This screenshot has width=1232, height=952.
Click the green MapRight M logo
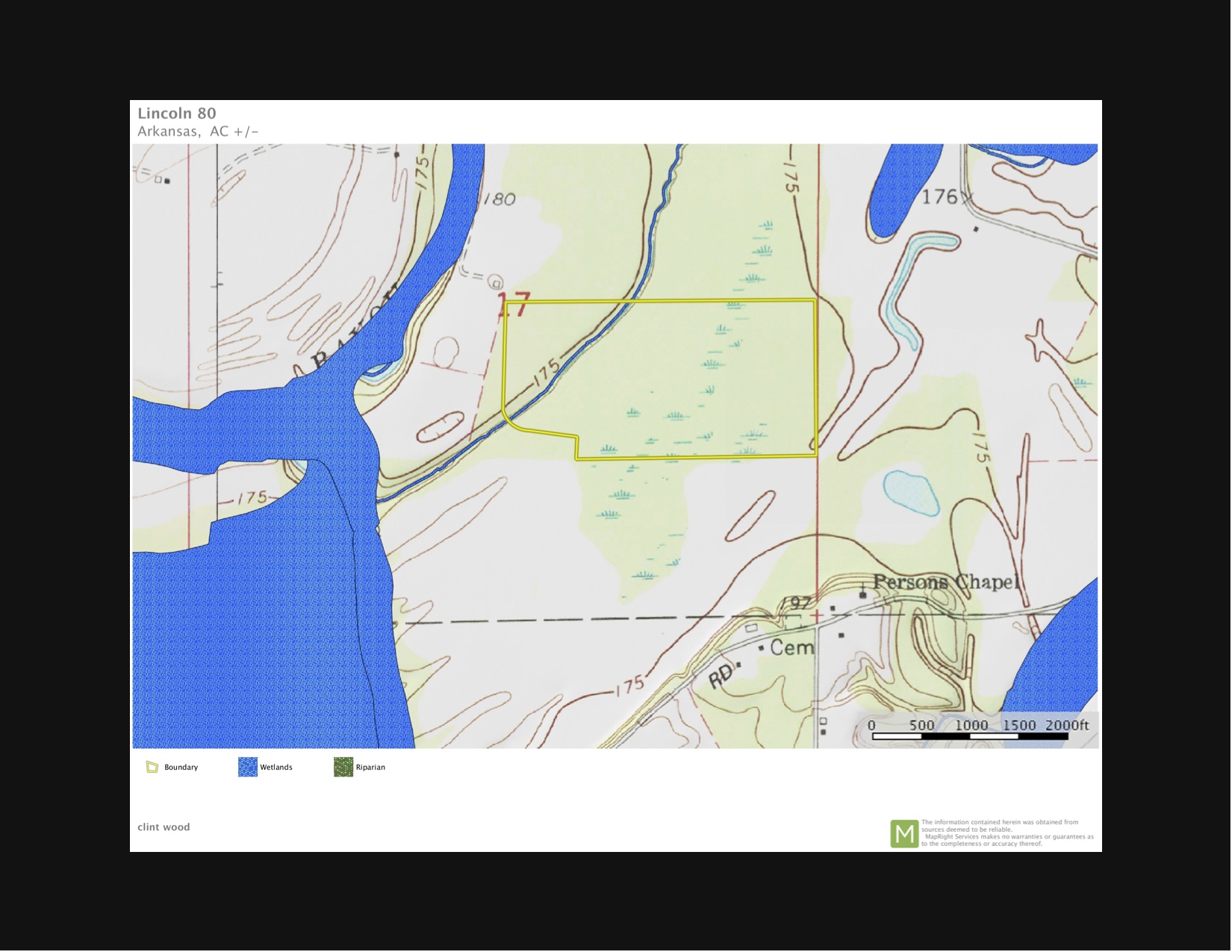point(904,833)
